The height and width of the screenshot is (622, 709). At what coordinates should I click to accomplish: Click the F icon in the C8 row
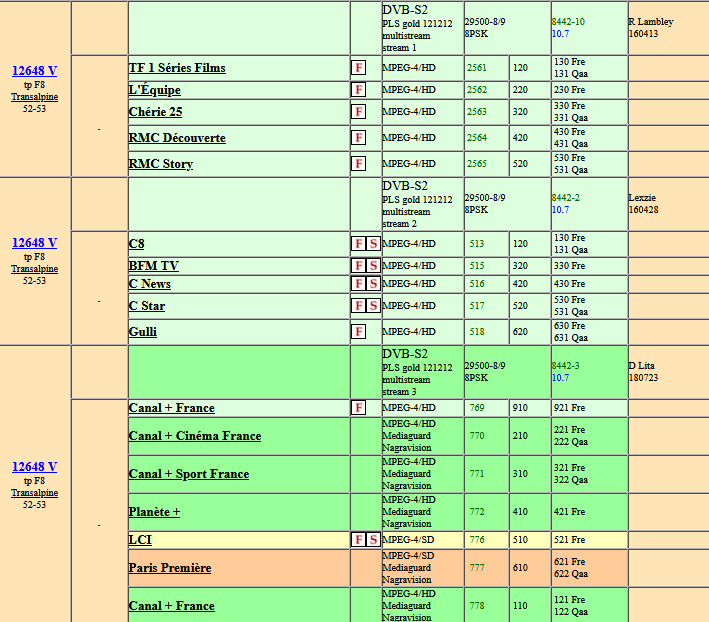click(x=359, y=244)
